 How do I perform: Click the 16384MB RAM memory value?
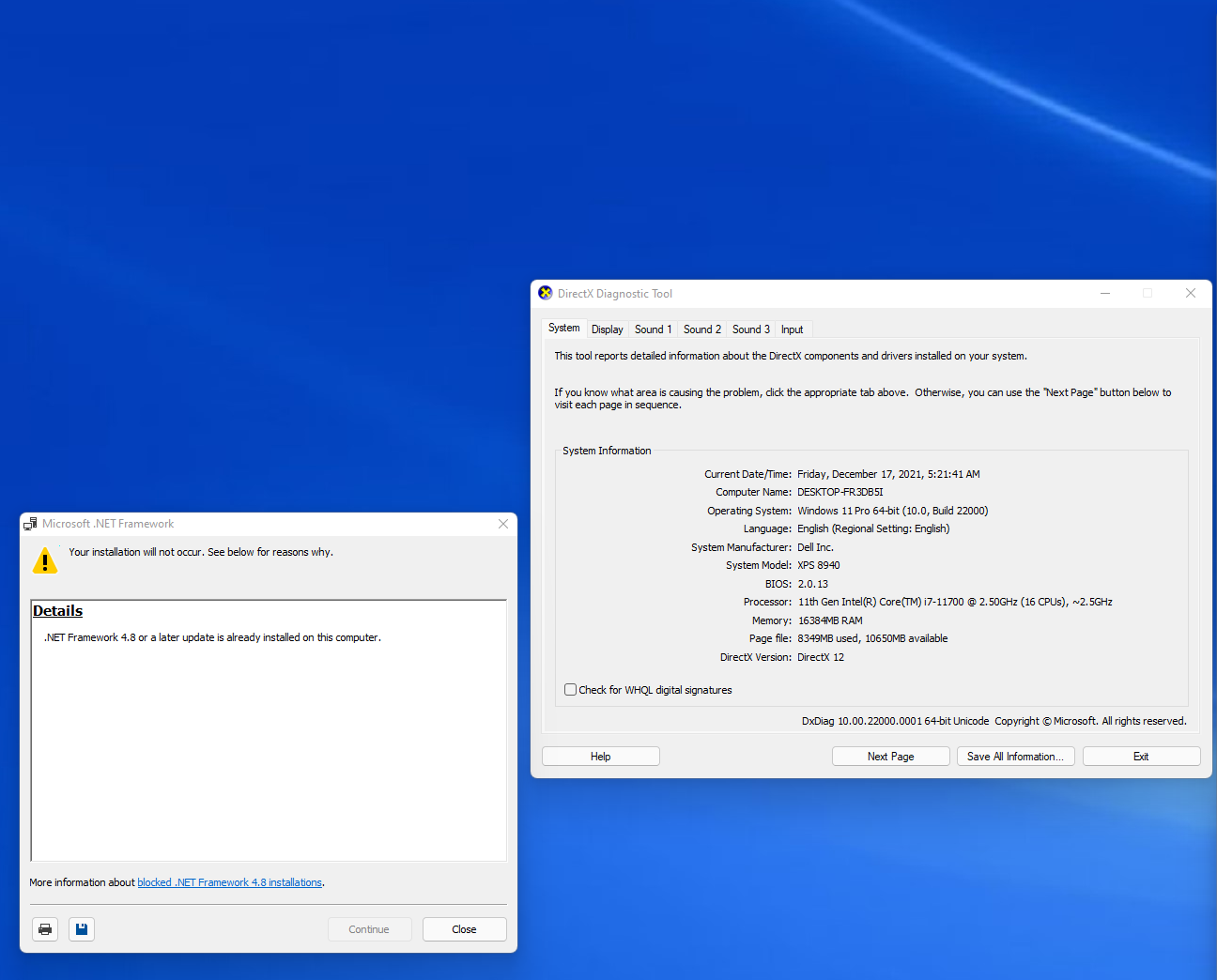tap(830, 620)
